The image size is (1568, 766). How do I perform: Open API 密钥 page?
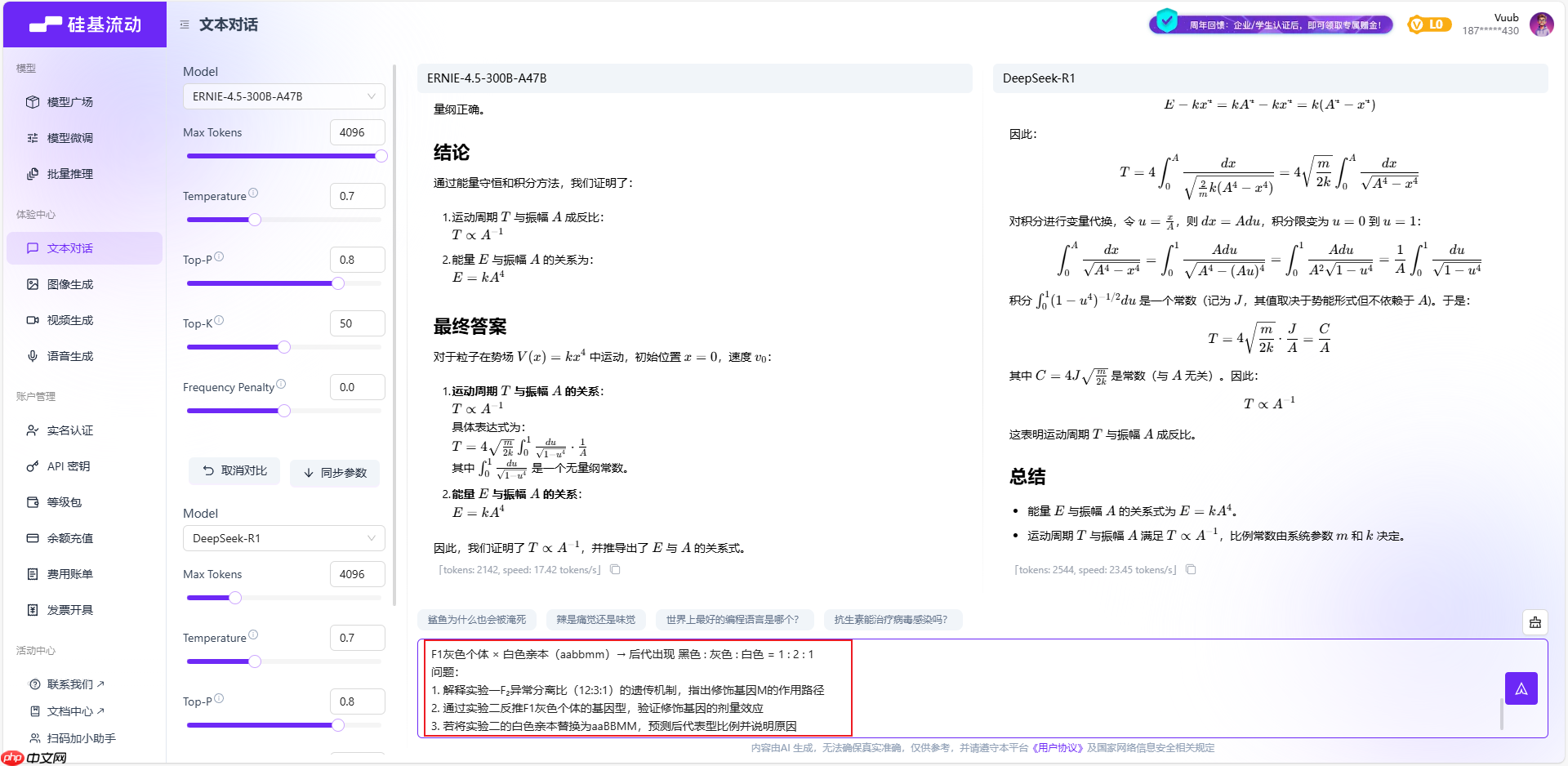[x=69, y=465]
